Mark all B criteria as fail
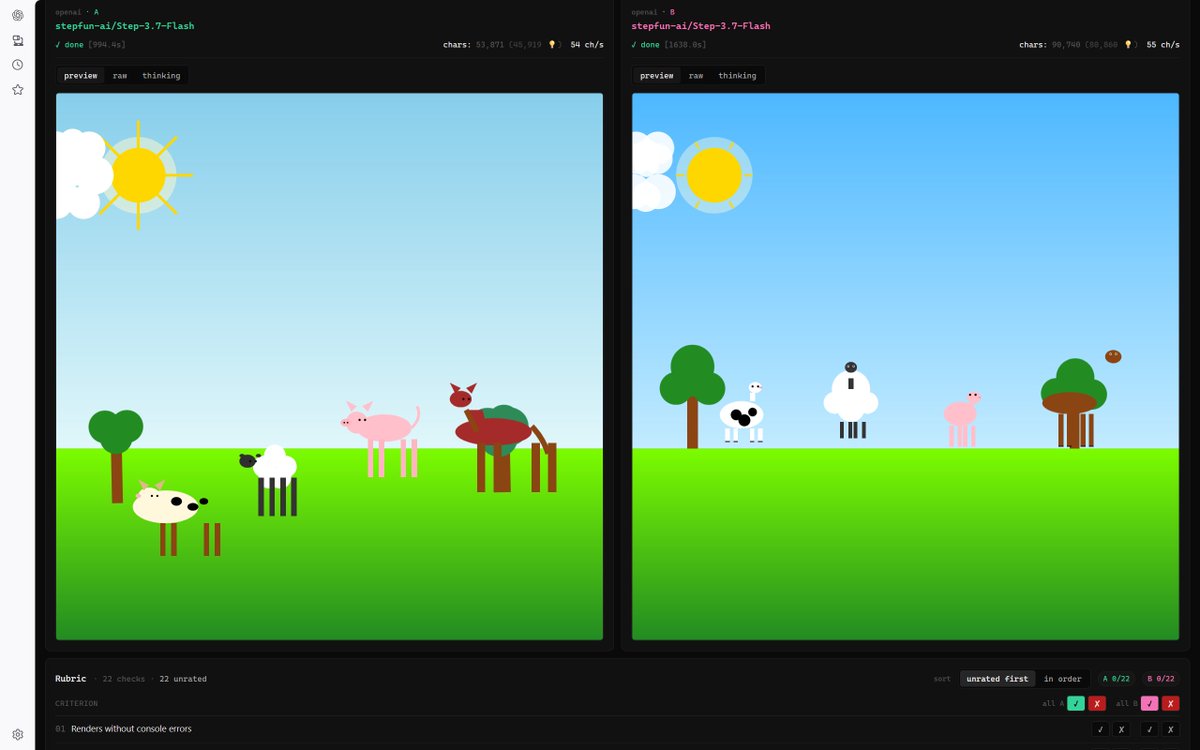The width and height of the screenshot is (1200, 750). pyautogui.click(x=1171, y=703)
